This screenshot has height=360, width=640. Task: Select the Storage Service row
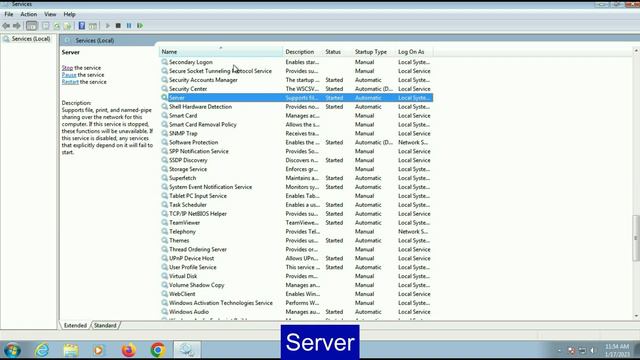click(296, 169)
